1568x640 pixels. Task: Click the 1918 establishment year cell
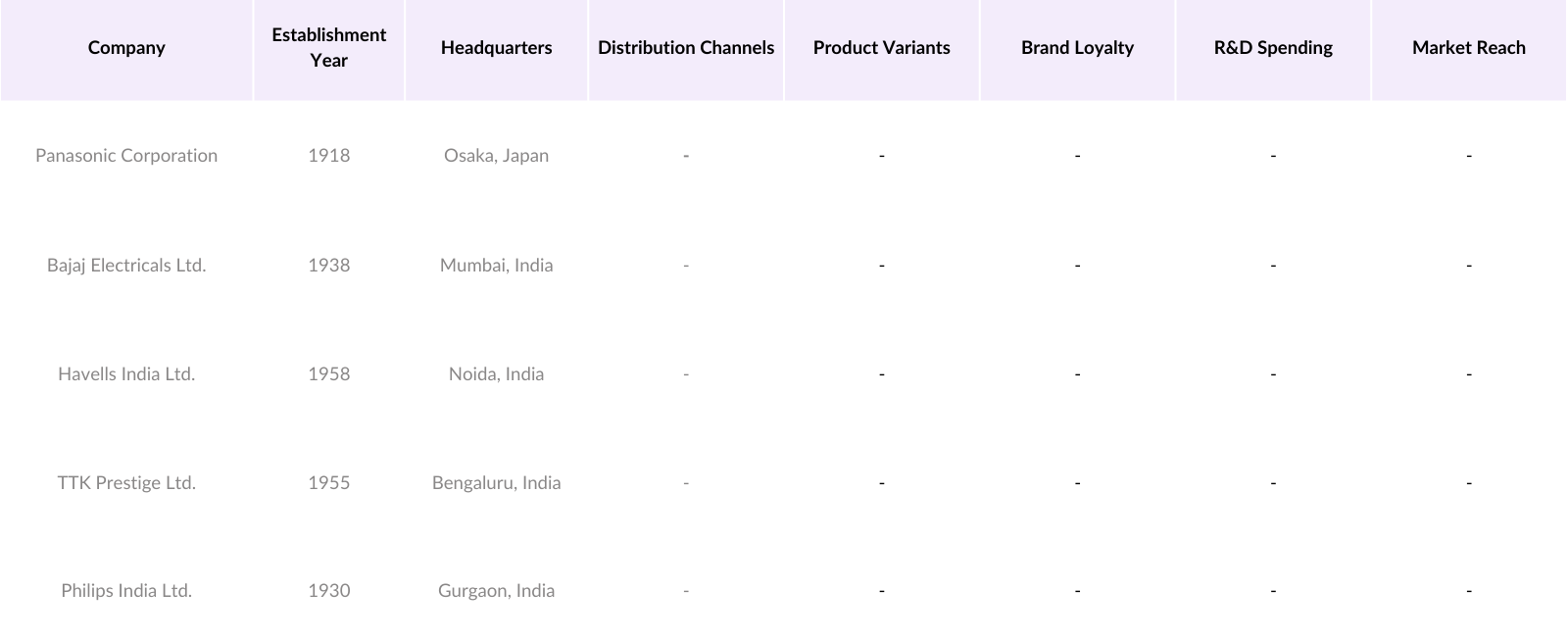click(x=328, y=156)
